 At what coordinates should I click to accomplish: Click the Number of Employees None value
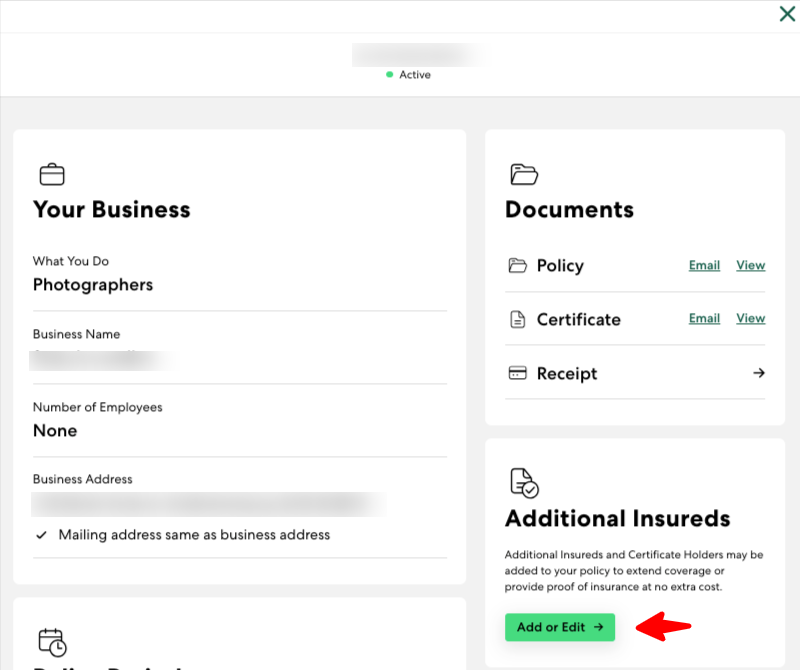(x=55, y=431)
